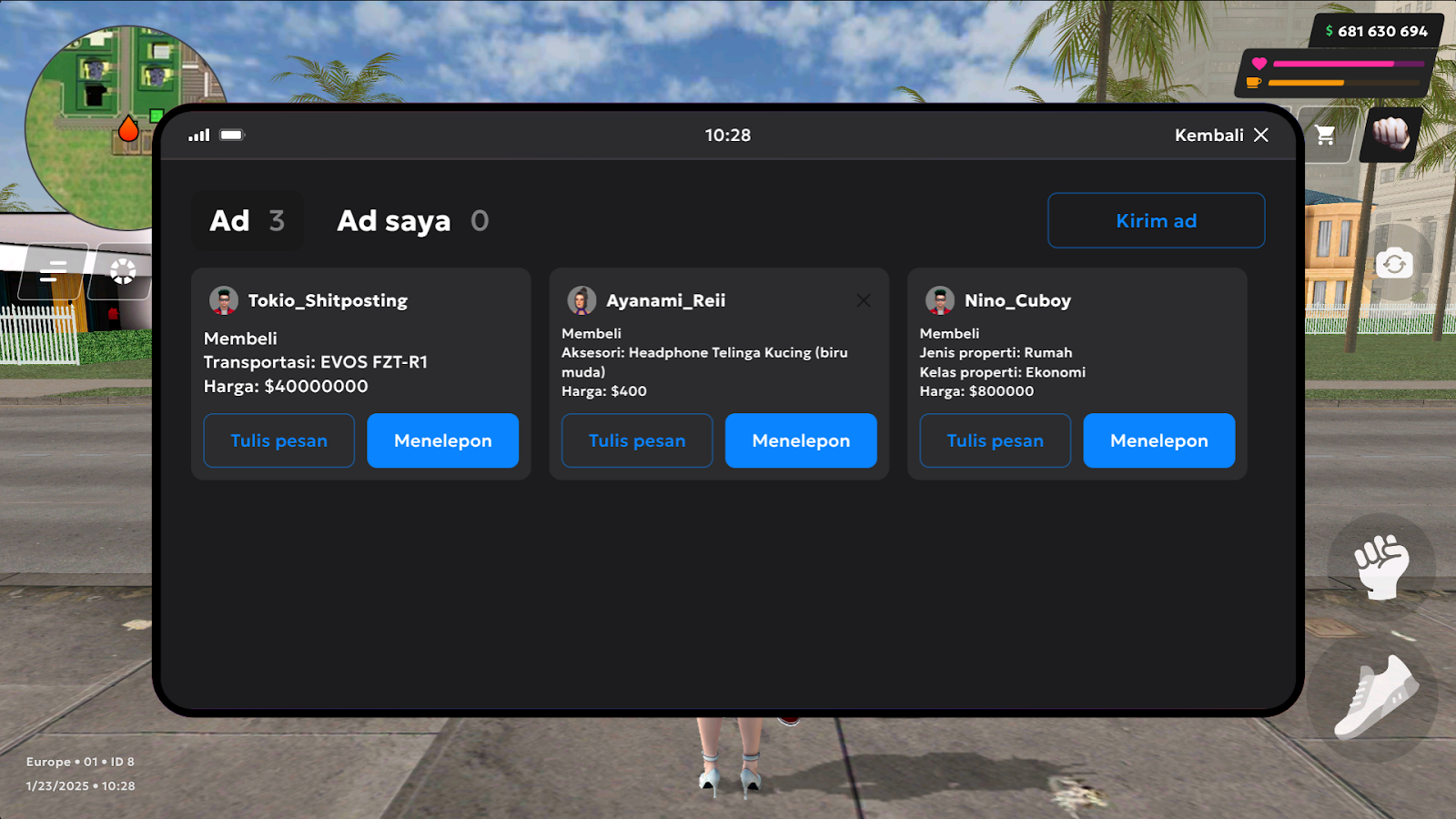
Task: Click the Harga: $800000 text
Action: [x=976, y=391]
